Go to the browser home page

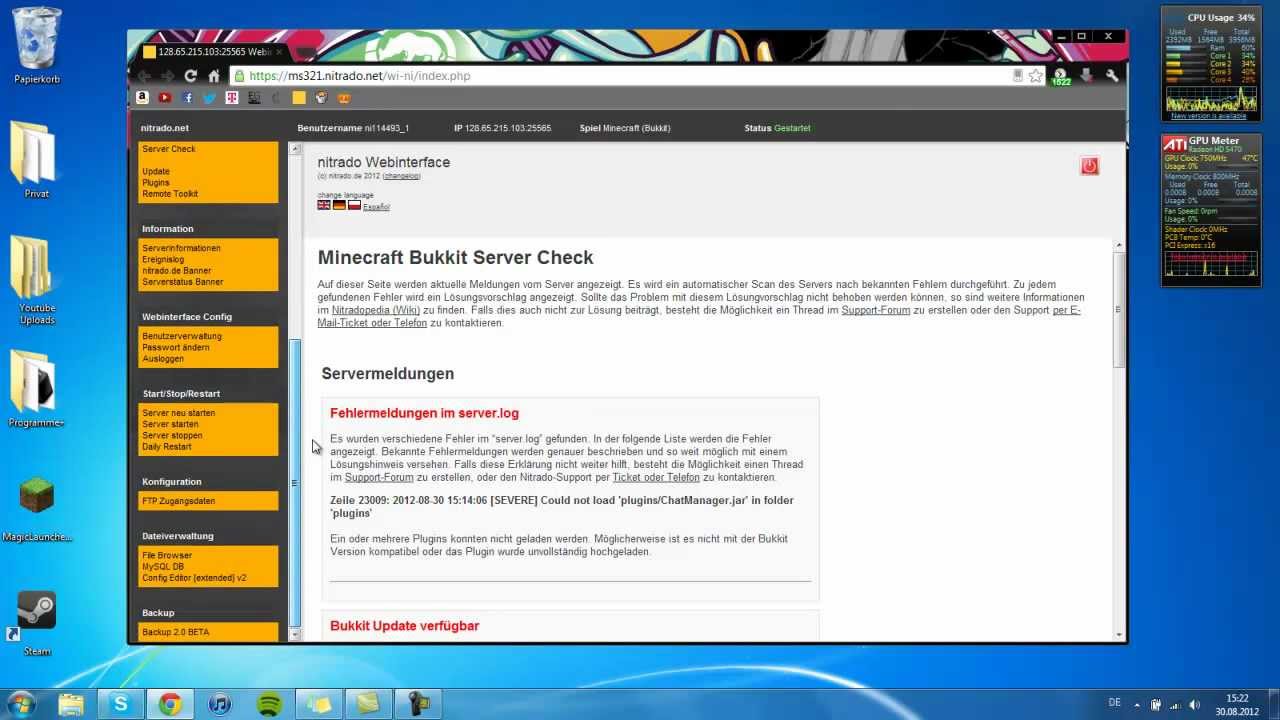pyautogui.click(x=213, y=76)
